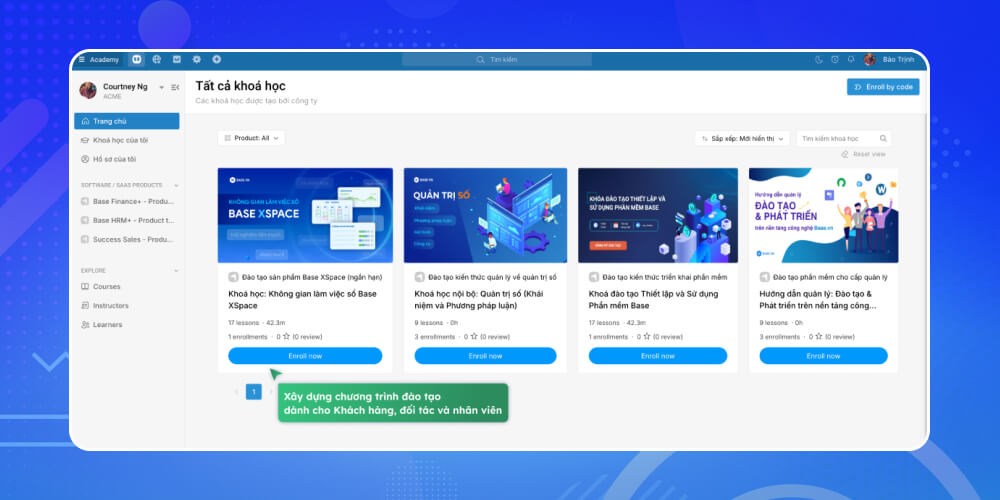Image resolution: width=1000 pixels, height=500 pixels.
Task: Select Khoá học của tôi in sidebar
Action: click(x=120, y=140)
